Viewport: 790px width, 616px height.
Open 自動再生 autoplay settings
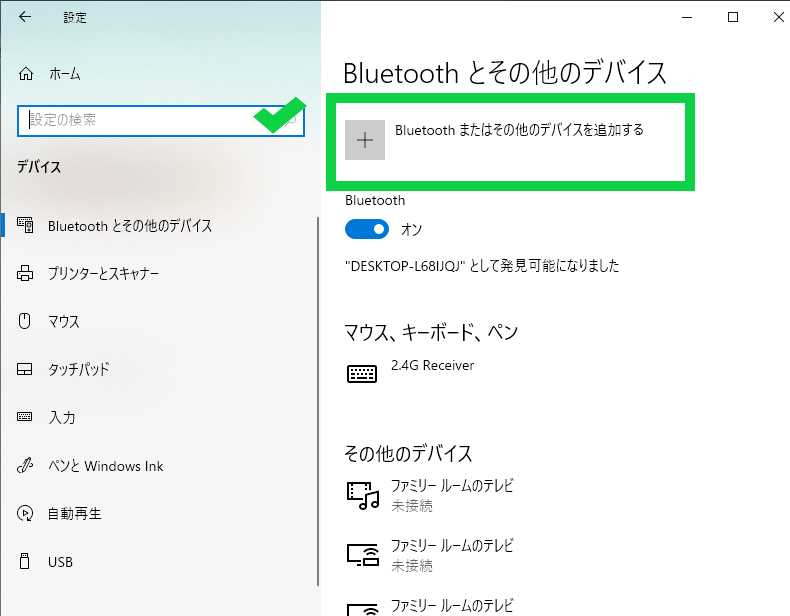pyautogui.click(x=75, y=514)
